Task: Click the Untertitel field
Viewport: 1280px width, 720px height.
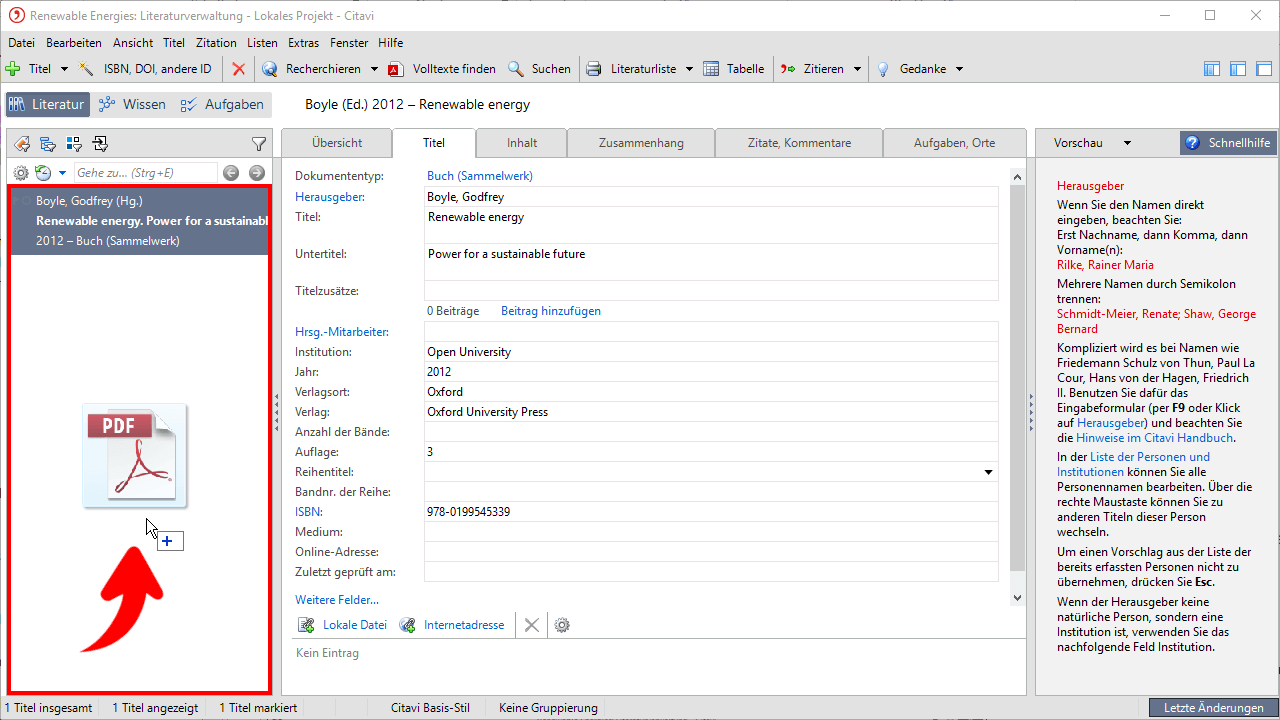Action: click(x=711, y=263)
